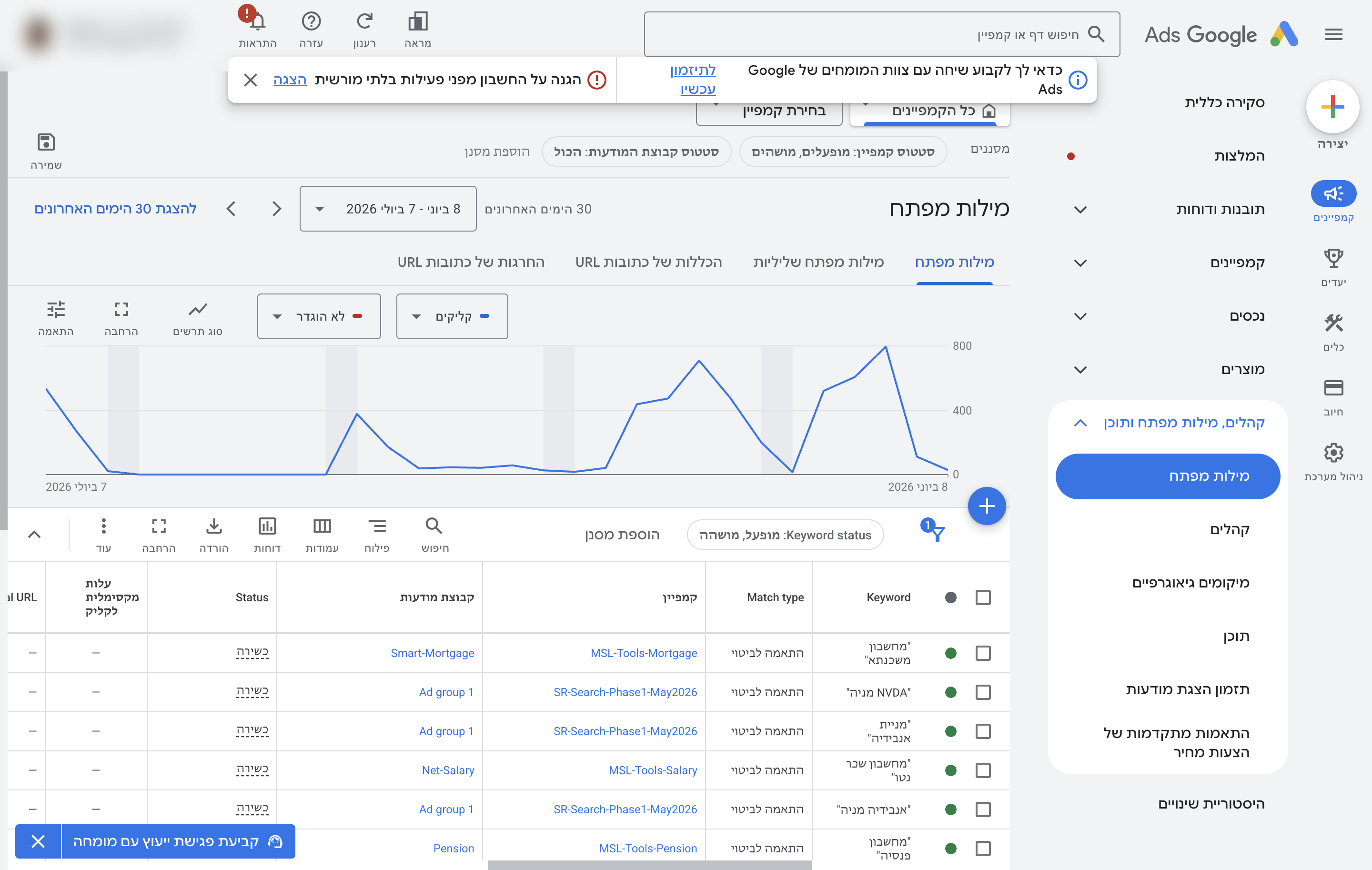1372x870 pixels.
Task: Open Tools wrench sidebar icon
Action: (x=1333, y=323)
